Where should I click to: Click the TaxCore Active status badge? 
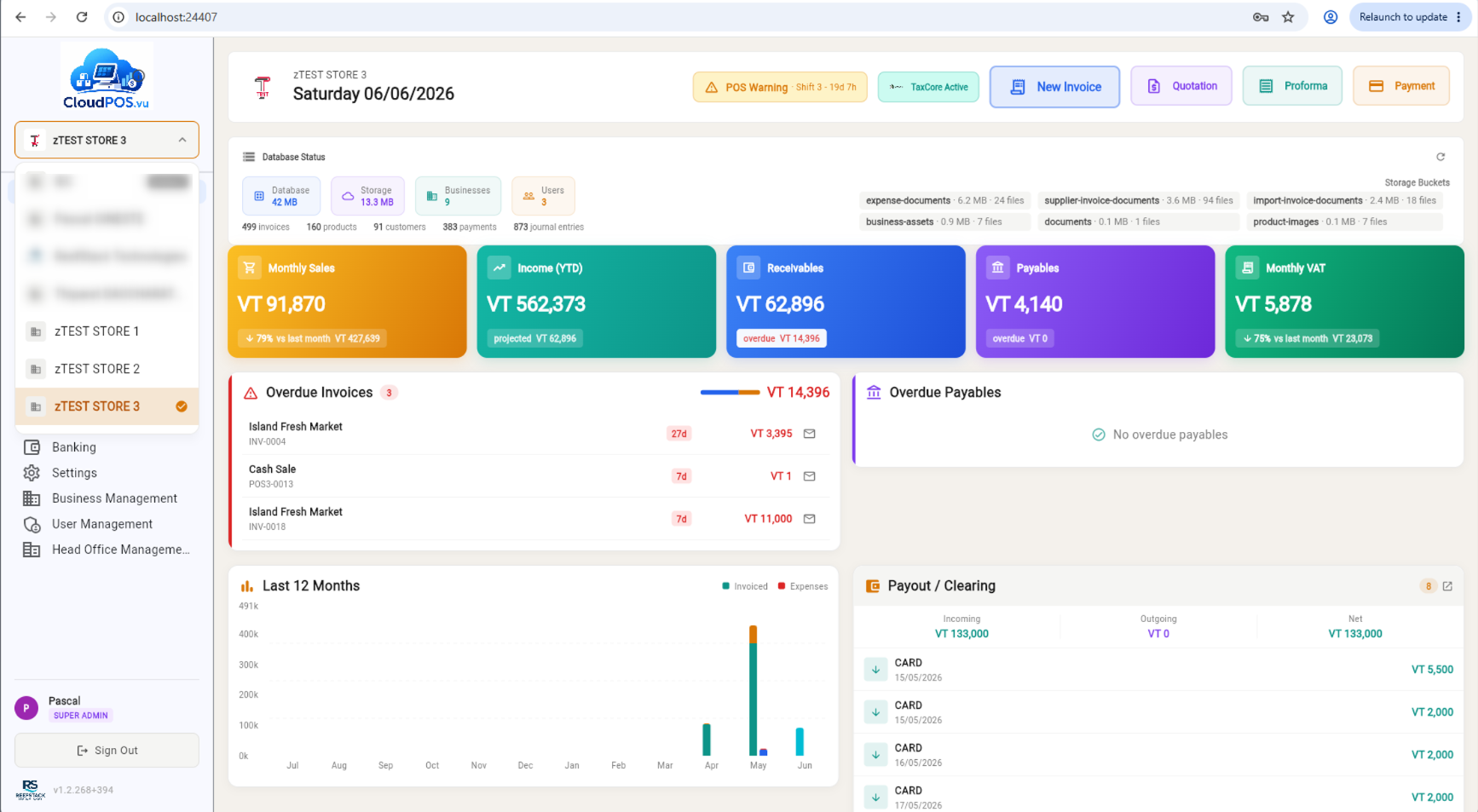point(928,87)
